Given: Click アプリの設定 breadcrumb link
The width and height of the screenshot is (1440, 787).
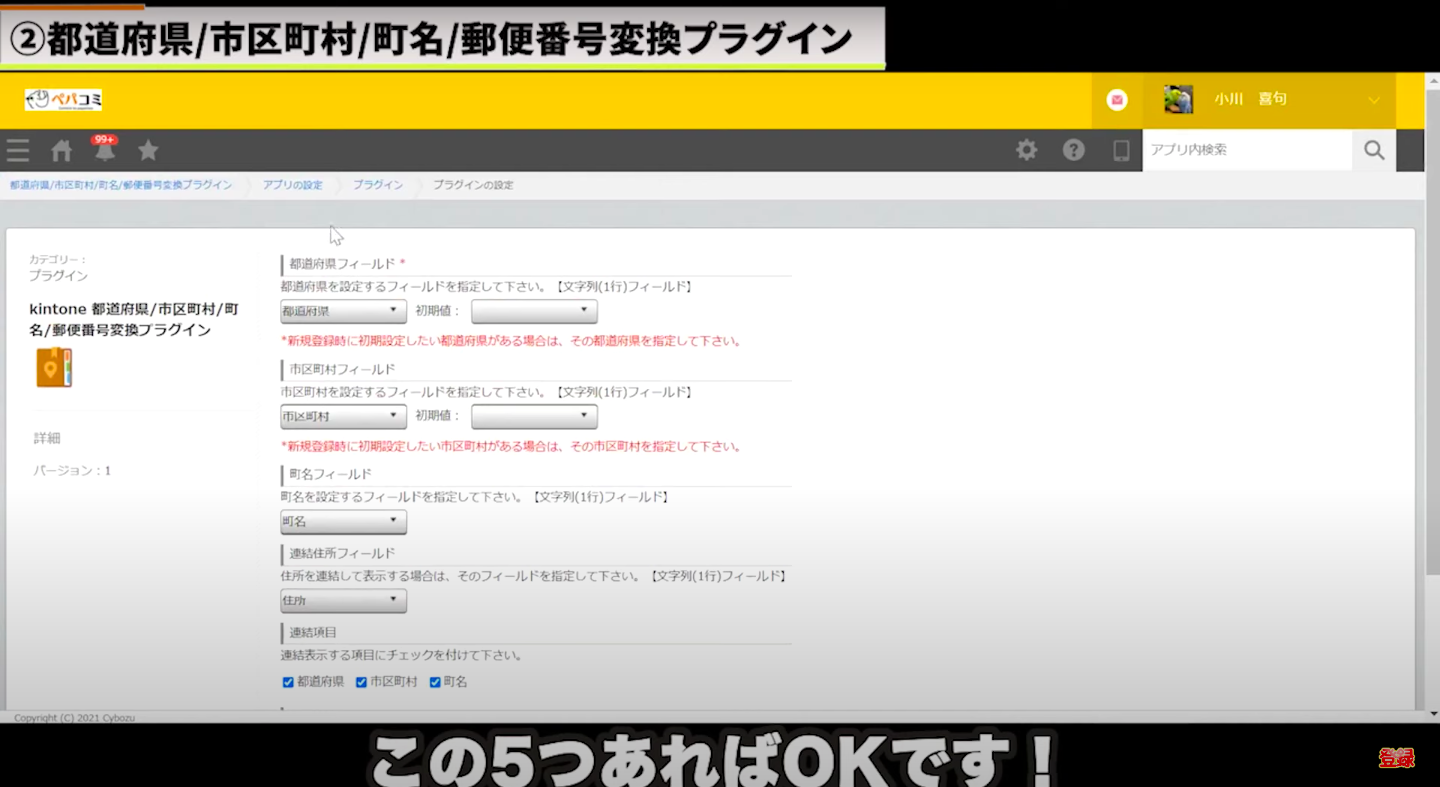Looking at the screenshot, I should (x=292, y=185).
